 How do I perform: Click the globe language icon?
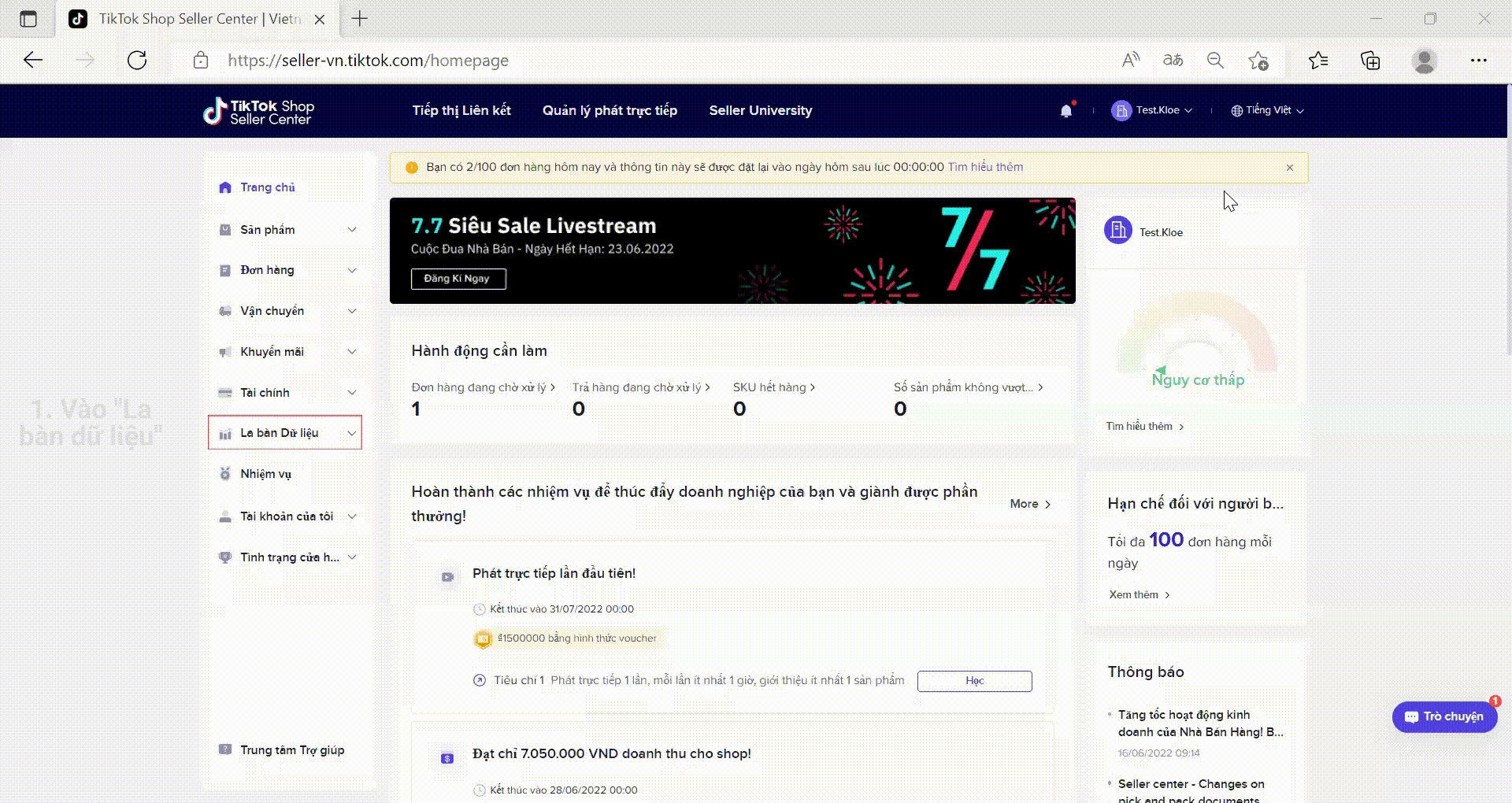[1237, 111]
